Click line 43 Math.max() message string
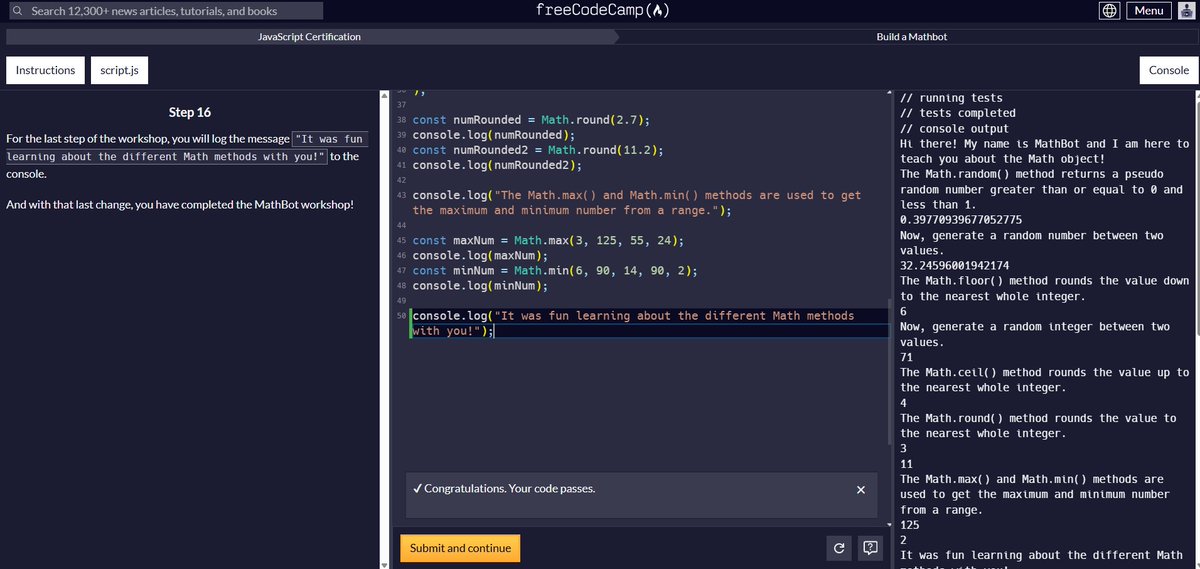The image size is (1200, 569). point(637,203)
